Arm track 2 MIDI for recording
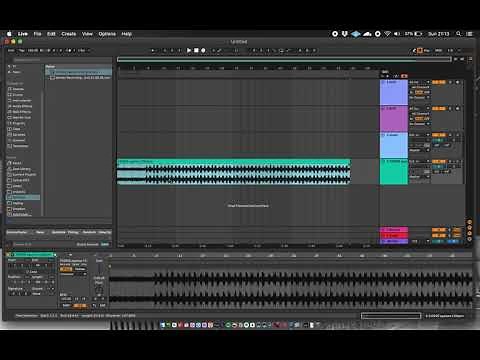The width and height of the screenshot is (480, 360). [x=458, y=108]
